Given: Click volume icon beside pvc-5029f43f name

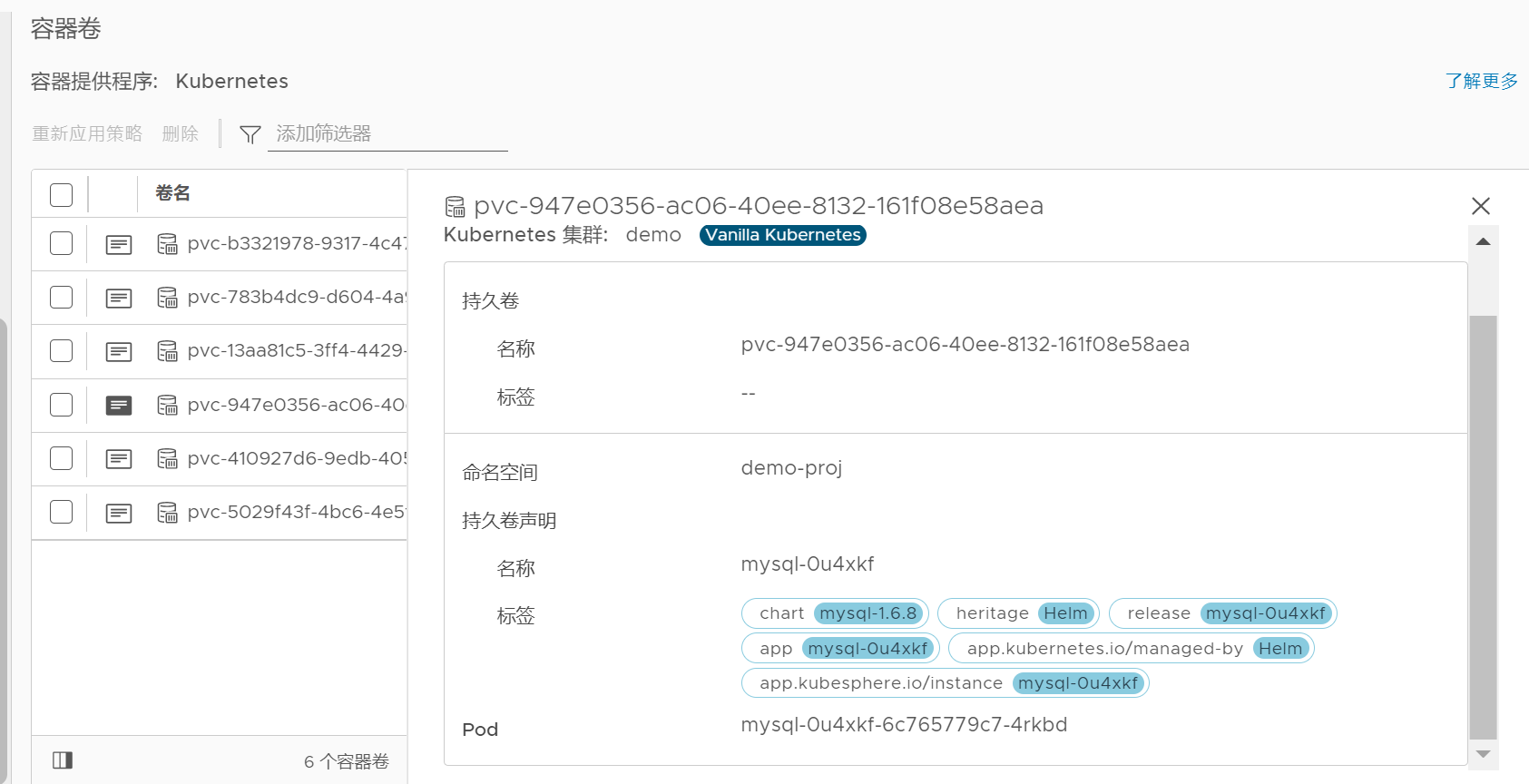Looking at the screenshot, I should click(167, 513).
